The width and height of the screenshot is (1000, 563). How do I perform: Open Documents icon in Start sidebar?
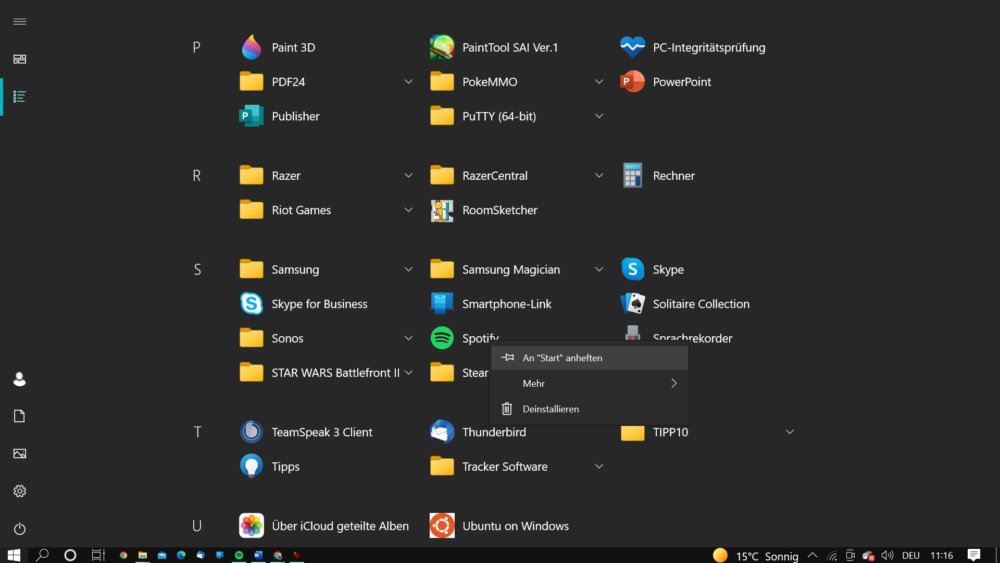click(20, 416)
